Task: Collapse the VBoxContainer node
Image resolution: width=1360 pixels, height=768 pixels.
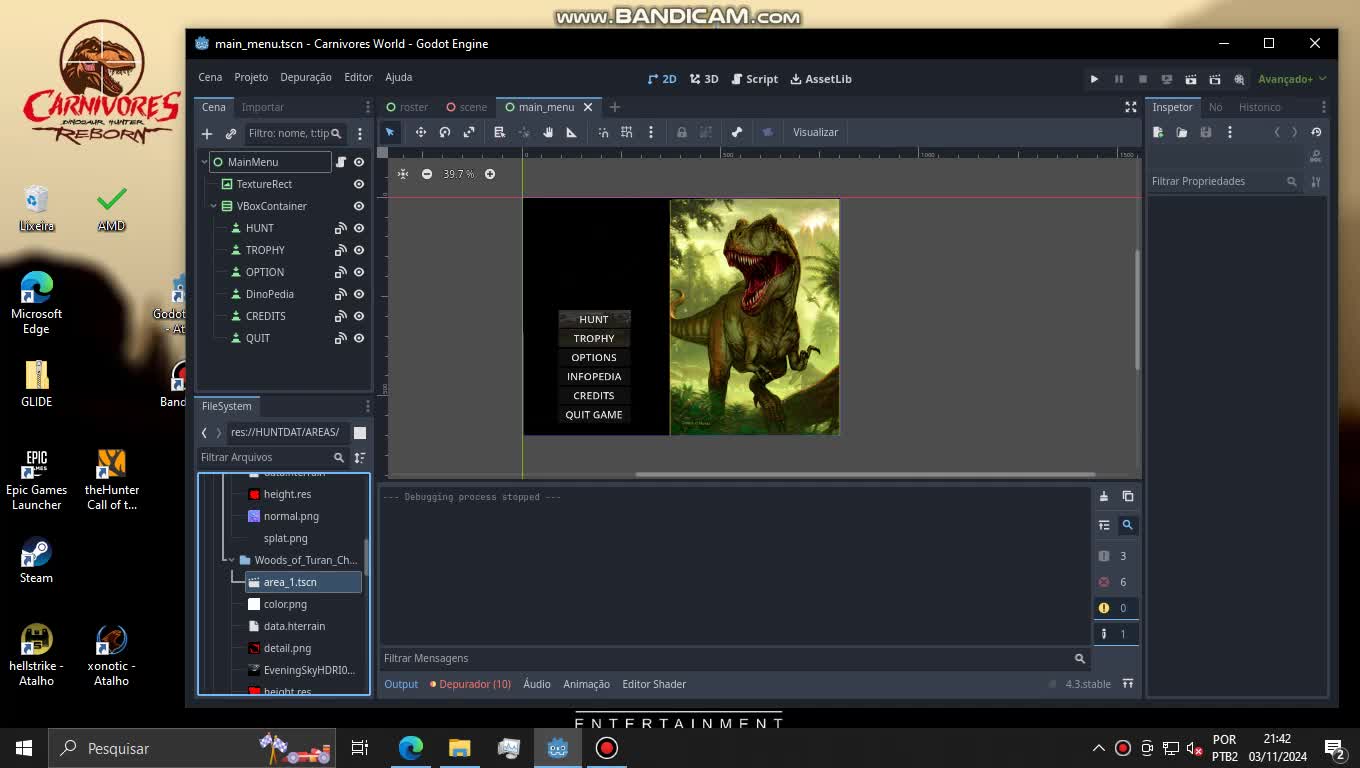Action: click(214, 206)
